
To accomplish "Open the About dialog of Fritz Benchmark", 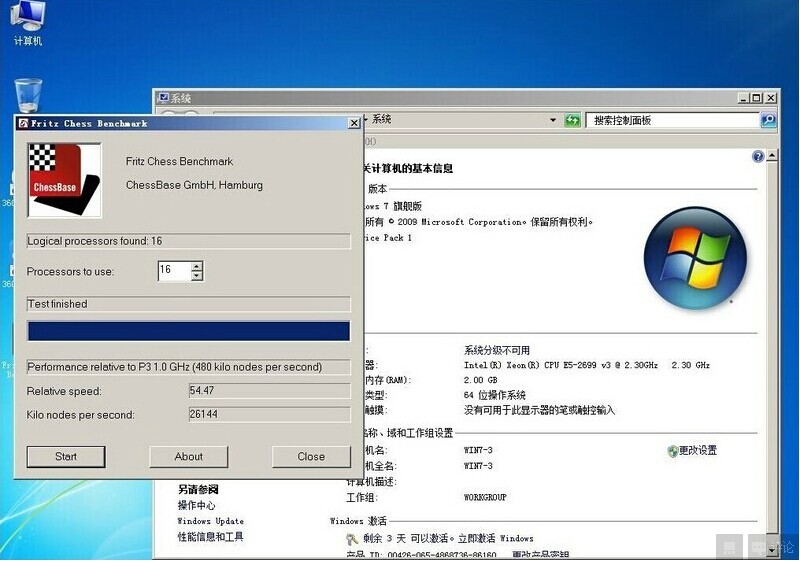I will (189, 457).
